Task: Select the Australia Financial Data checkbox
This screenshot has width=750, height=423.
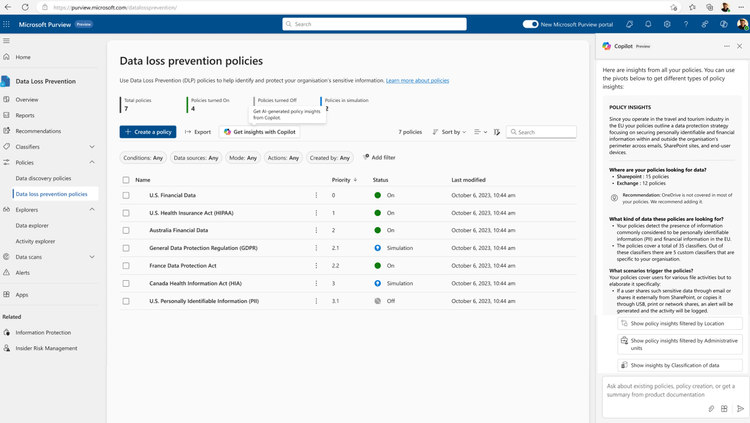Action: pos(126,230)
